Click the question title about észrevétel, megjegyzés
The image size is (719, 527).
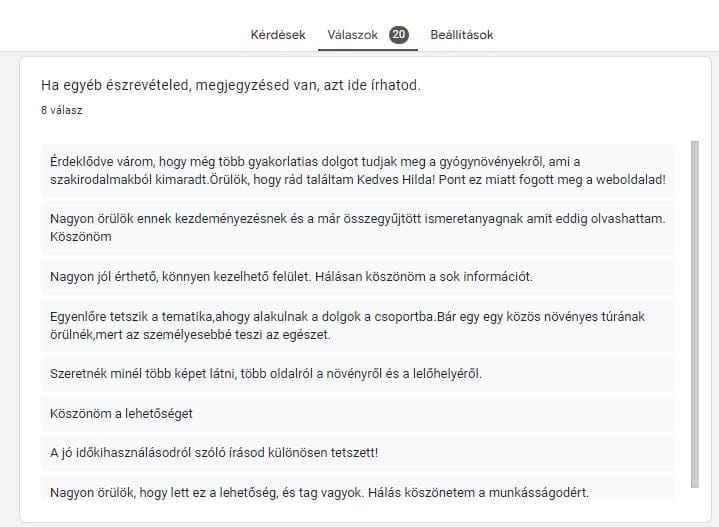pos(231,85)
